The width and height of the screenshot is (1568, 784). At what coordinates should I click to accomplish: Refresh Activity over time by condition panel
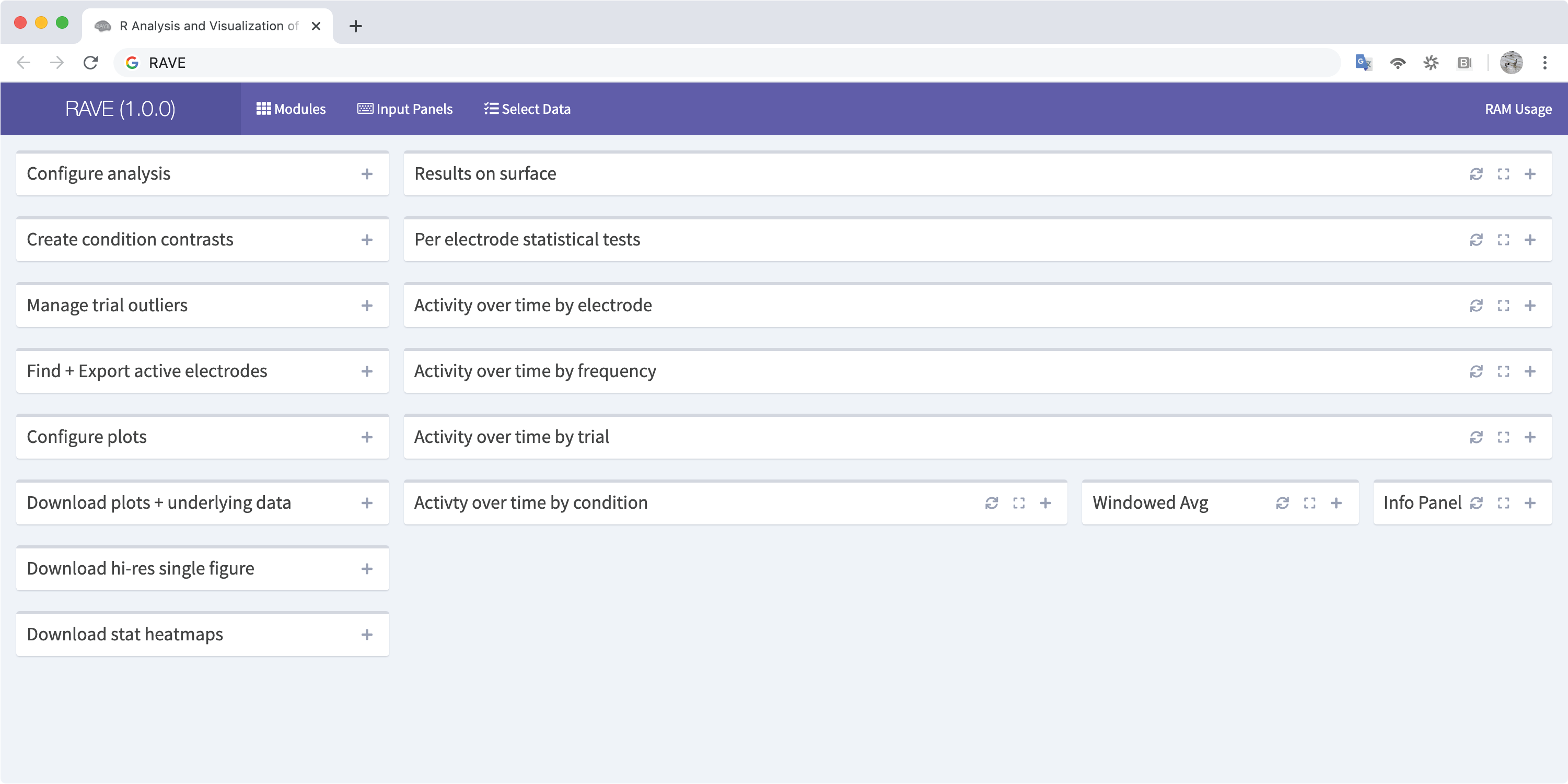[992, 503]
